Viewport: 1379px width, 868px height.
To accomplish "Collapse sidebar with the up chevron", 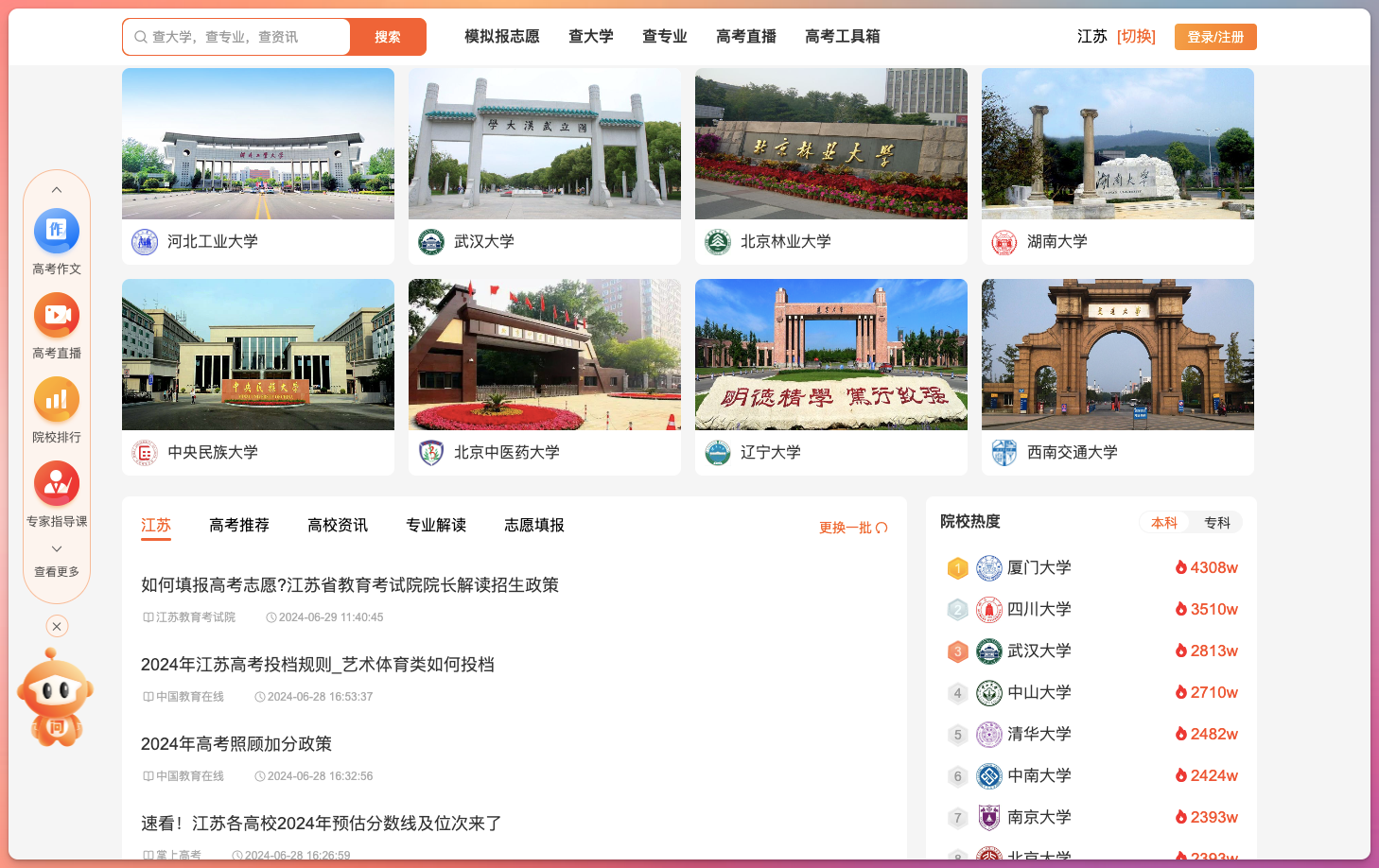I will click(57, 190).
